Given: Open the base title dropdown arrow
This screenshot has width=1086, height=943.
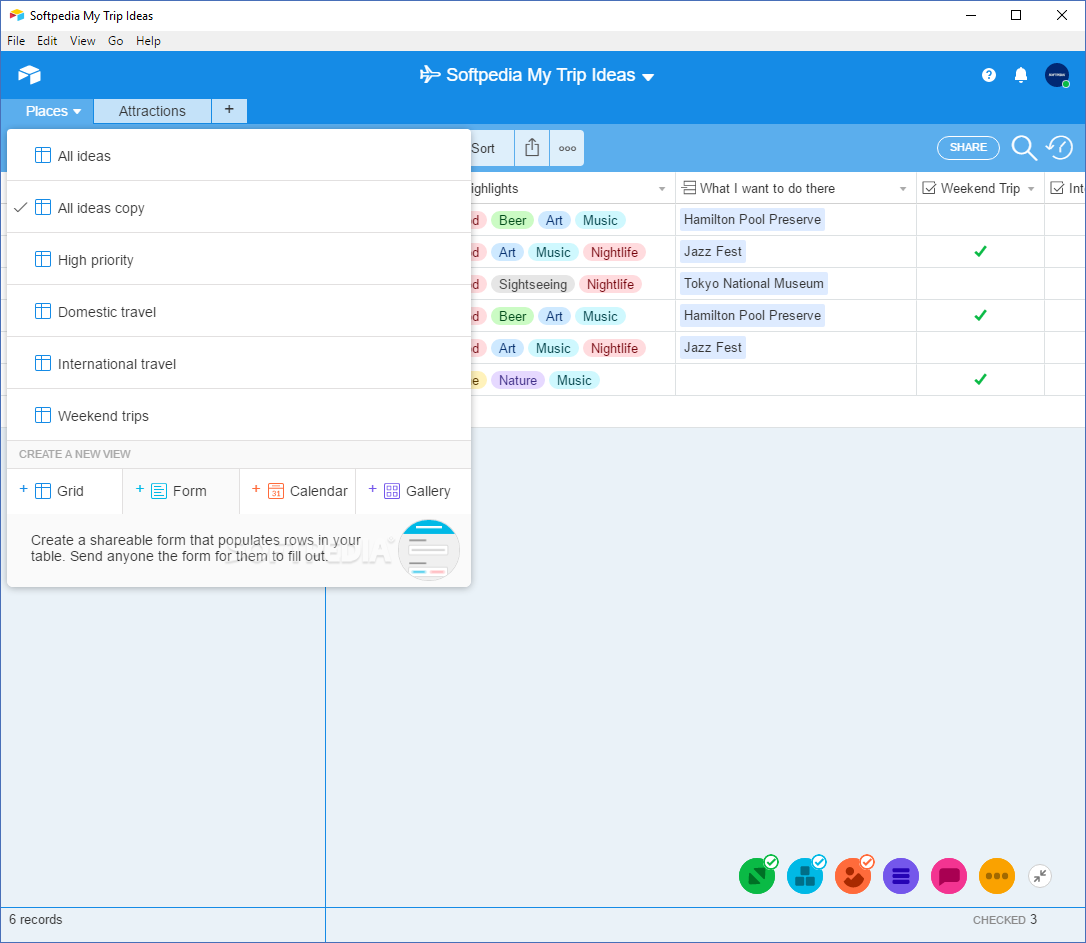Looking at the screenshot, I should 648,77.
